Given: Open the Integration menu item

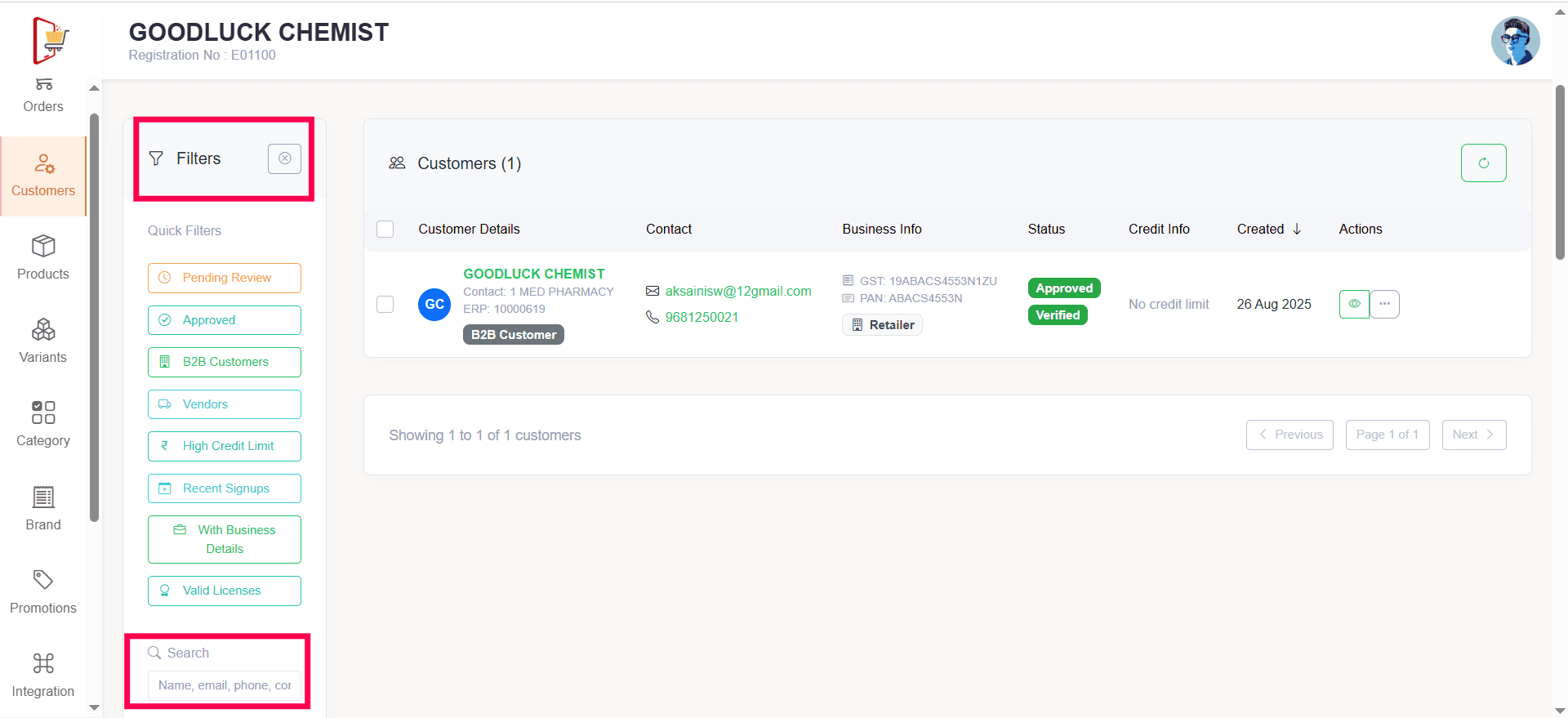Looking at the screenshot, I should [x=43, y=675].
